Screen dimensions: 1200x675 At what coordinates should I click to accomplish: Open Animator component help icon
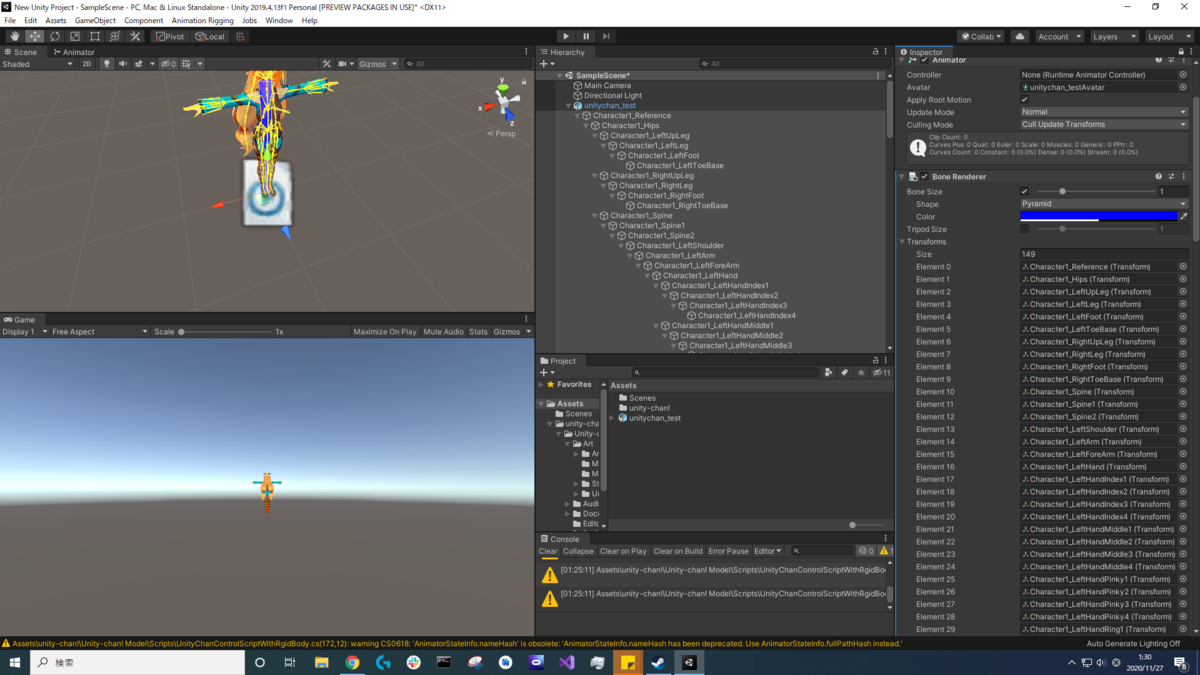(1159, 60)
